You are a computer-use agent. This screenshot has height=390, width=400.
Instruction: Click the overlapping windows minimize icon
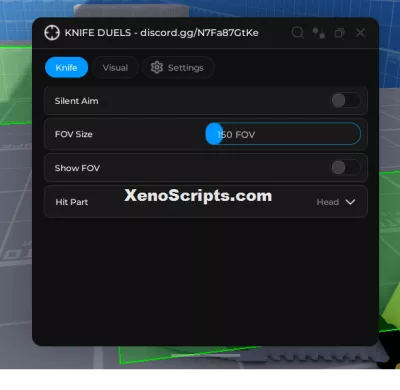[x=339, y=33]
